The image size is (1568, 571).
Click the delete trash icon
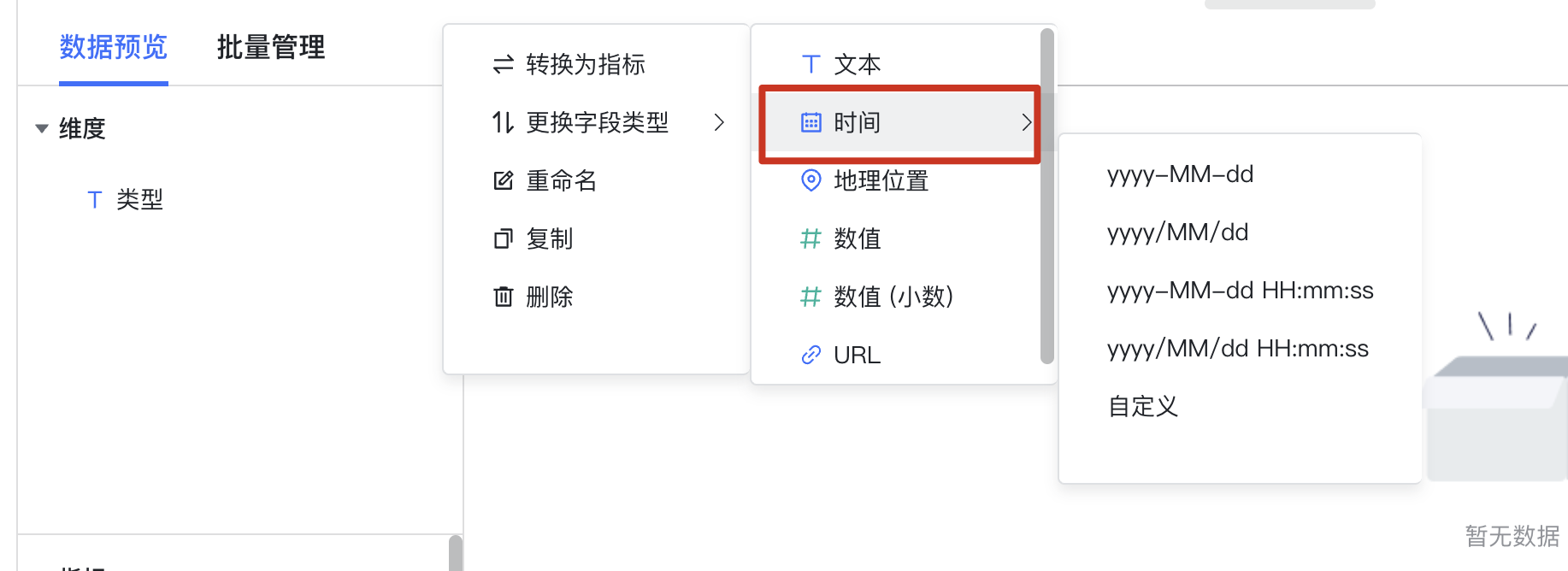(503, 297)
